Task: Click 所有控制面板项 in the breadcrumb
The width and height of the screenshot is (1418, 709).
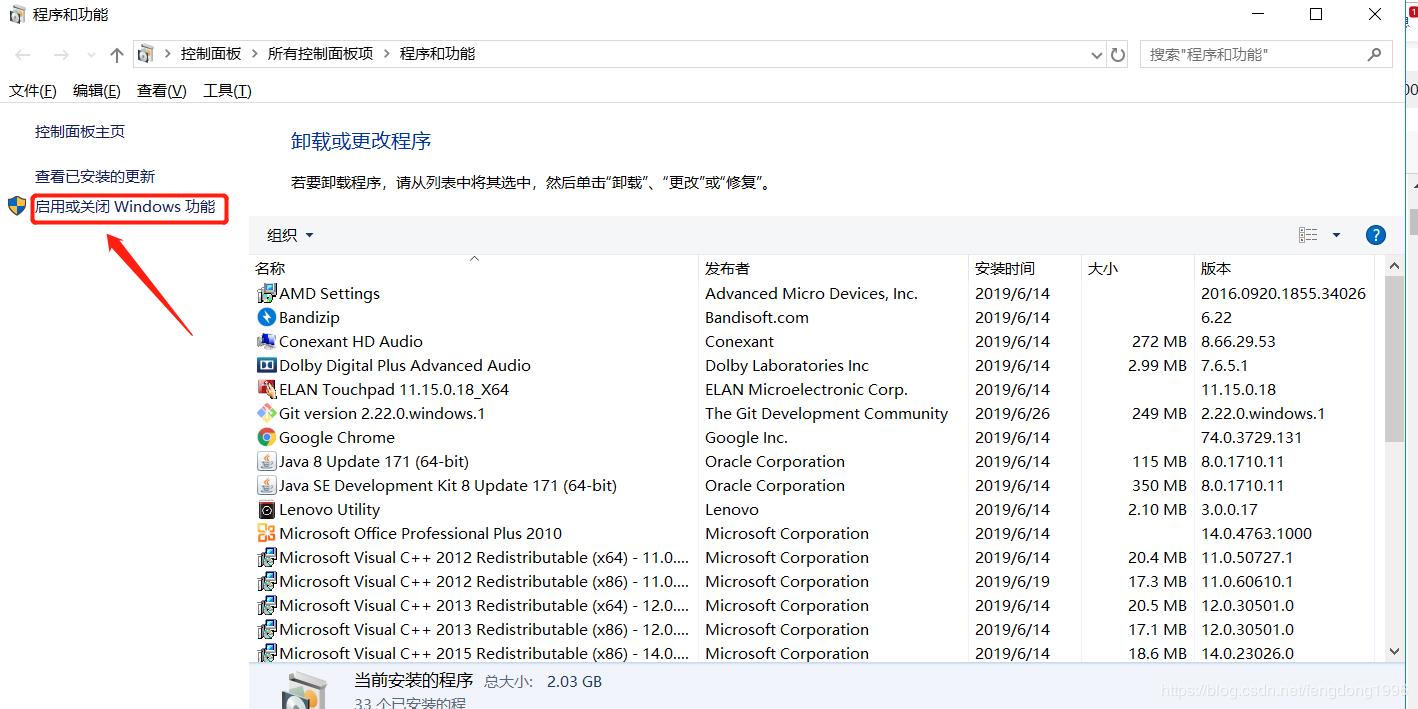Action: (321, 54)
